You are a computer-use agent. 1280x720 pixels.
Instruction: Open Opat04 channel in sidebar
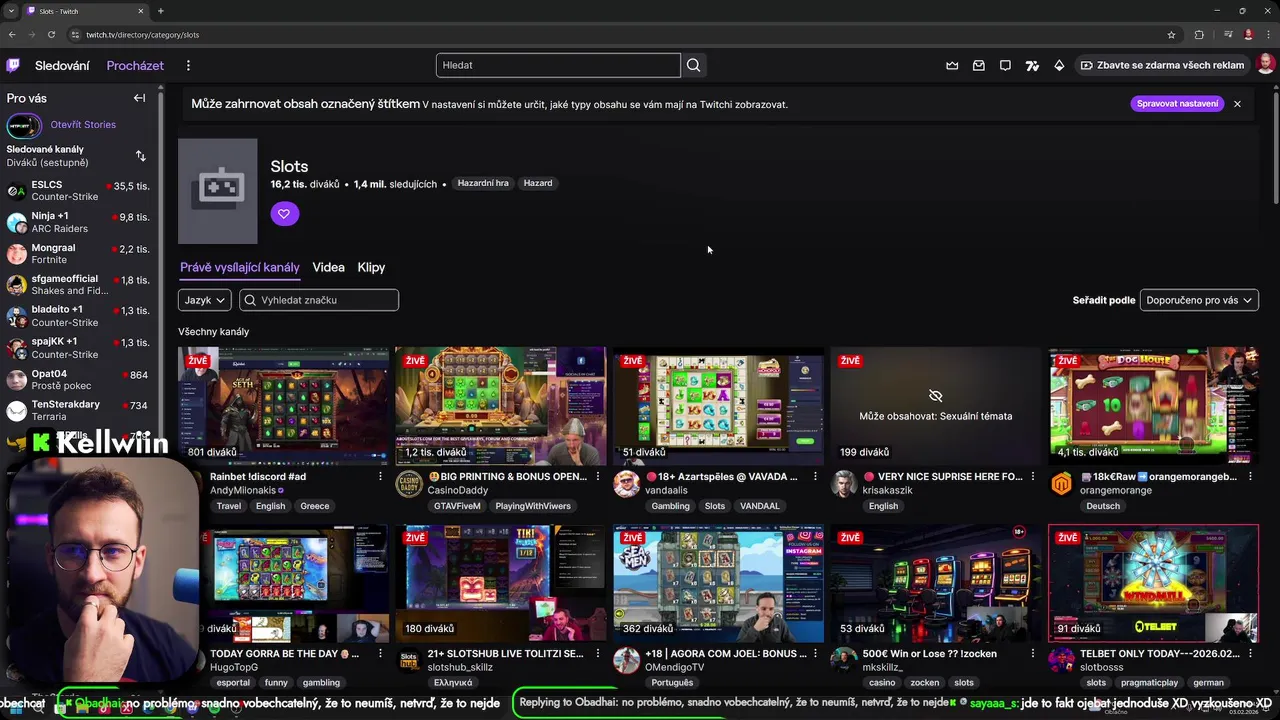coord(78,379)
